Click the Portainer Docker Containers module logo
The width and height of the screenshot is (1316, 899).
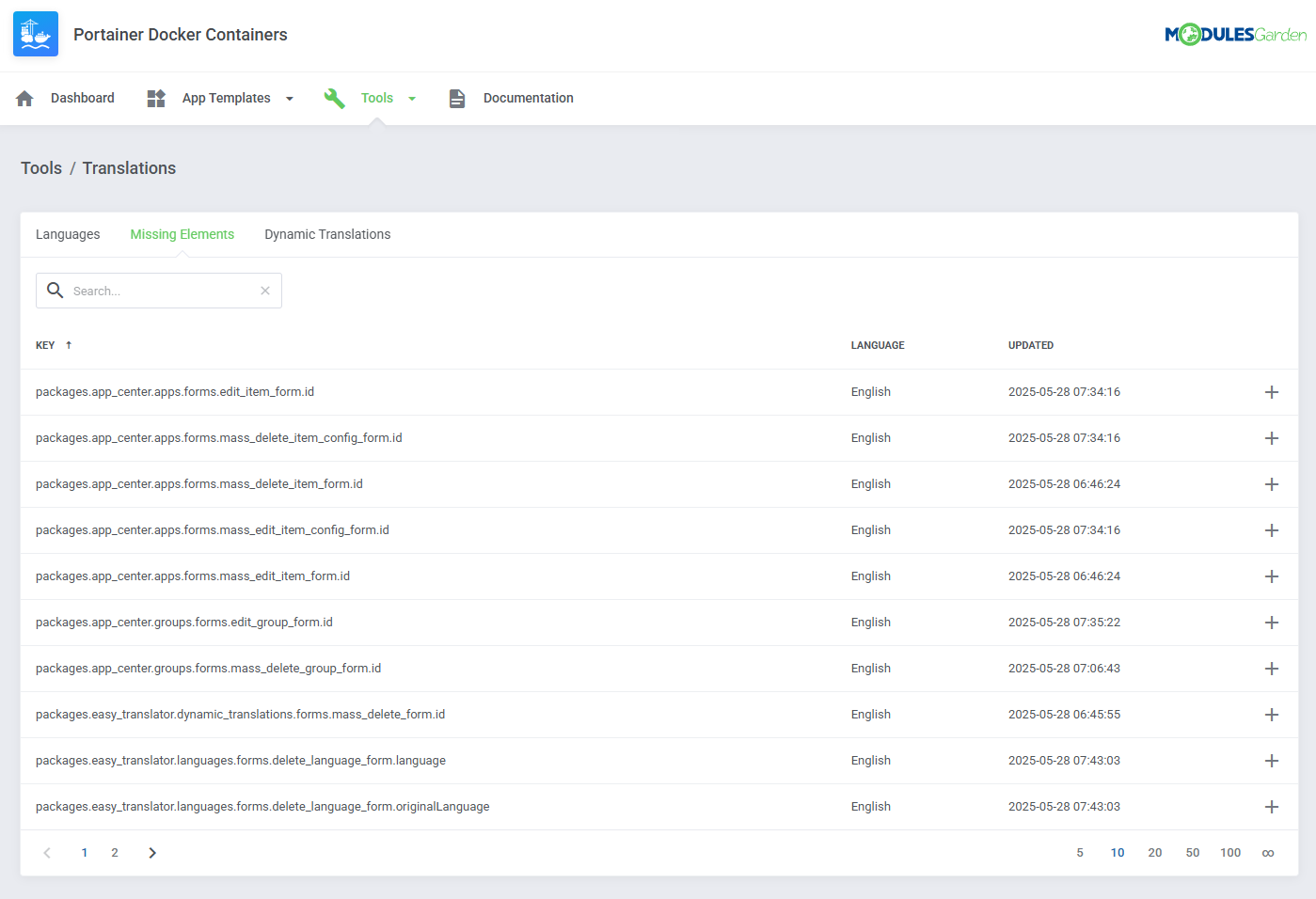click(x=35, y=34)
